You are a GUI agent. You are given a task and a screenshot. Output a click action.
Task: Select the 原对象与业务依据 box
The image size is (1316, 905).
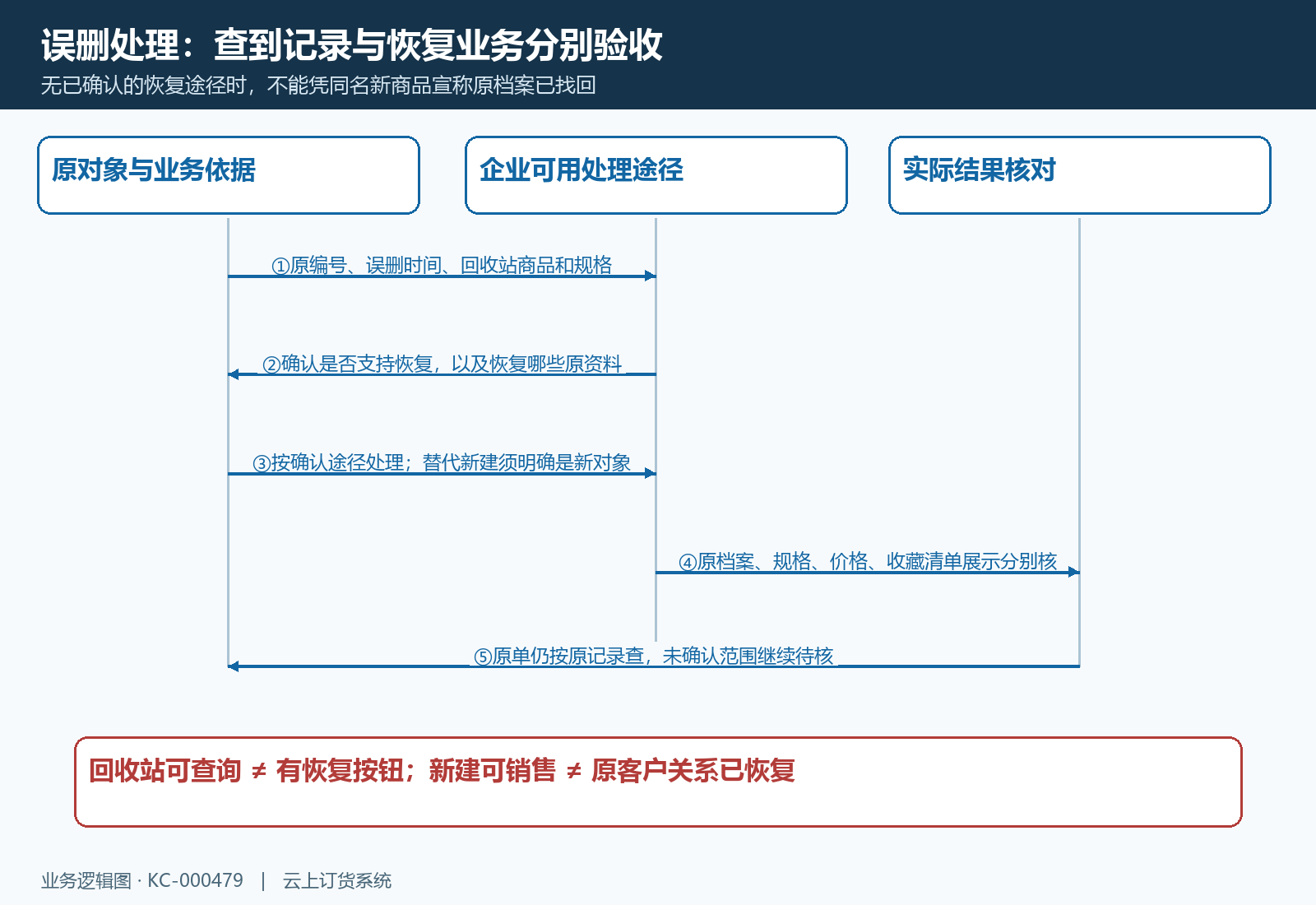point(229,175)
